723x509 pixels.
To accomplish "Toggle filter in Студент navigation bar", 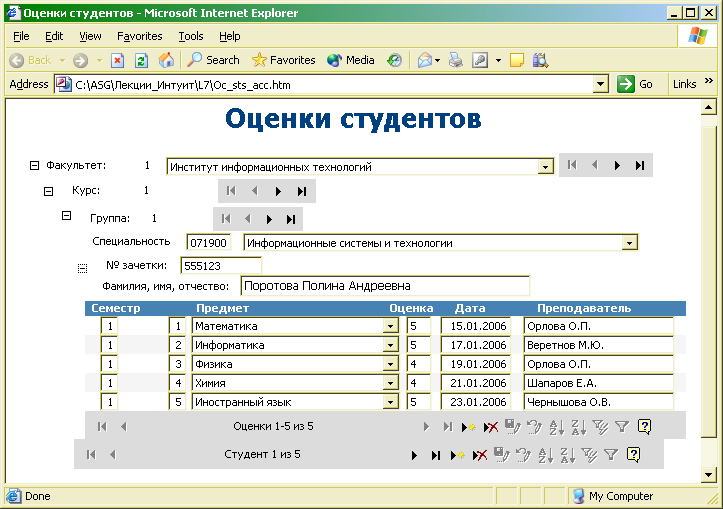I will point(611,455).
